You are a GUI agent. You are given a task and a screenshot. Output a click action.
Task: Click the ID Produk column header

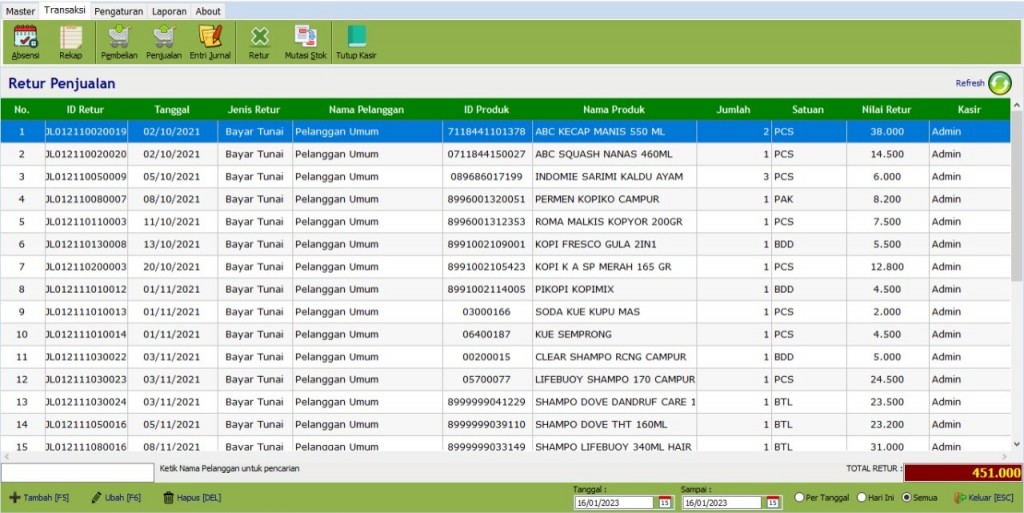[x=487, y=110]
